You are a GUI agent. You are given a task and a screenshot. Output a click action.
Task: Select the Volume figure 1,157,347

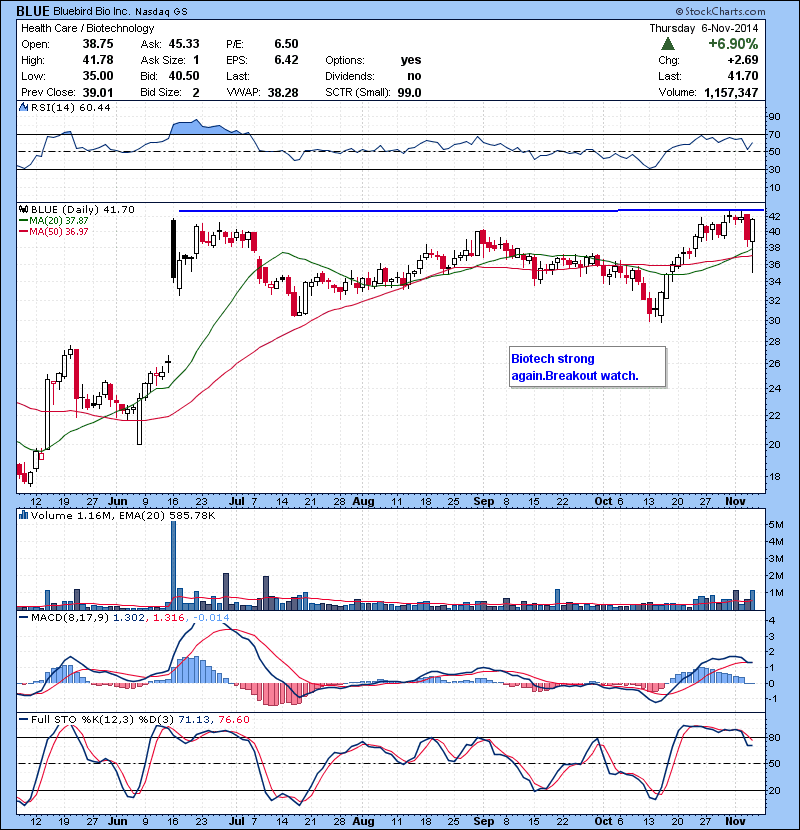pos(731,93)
